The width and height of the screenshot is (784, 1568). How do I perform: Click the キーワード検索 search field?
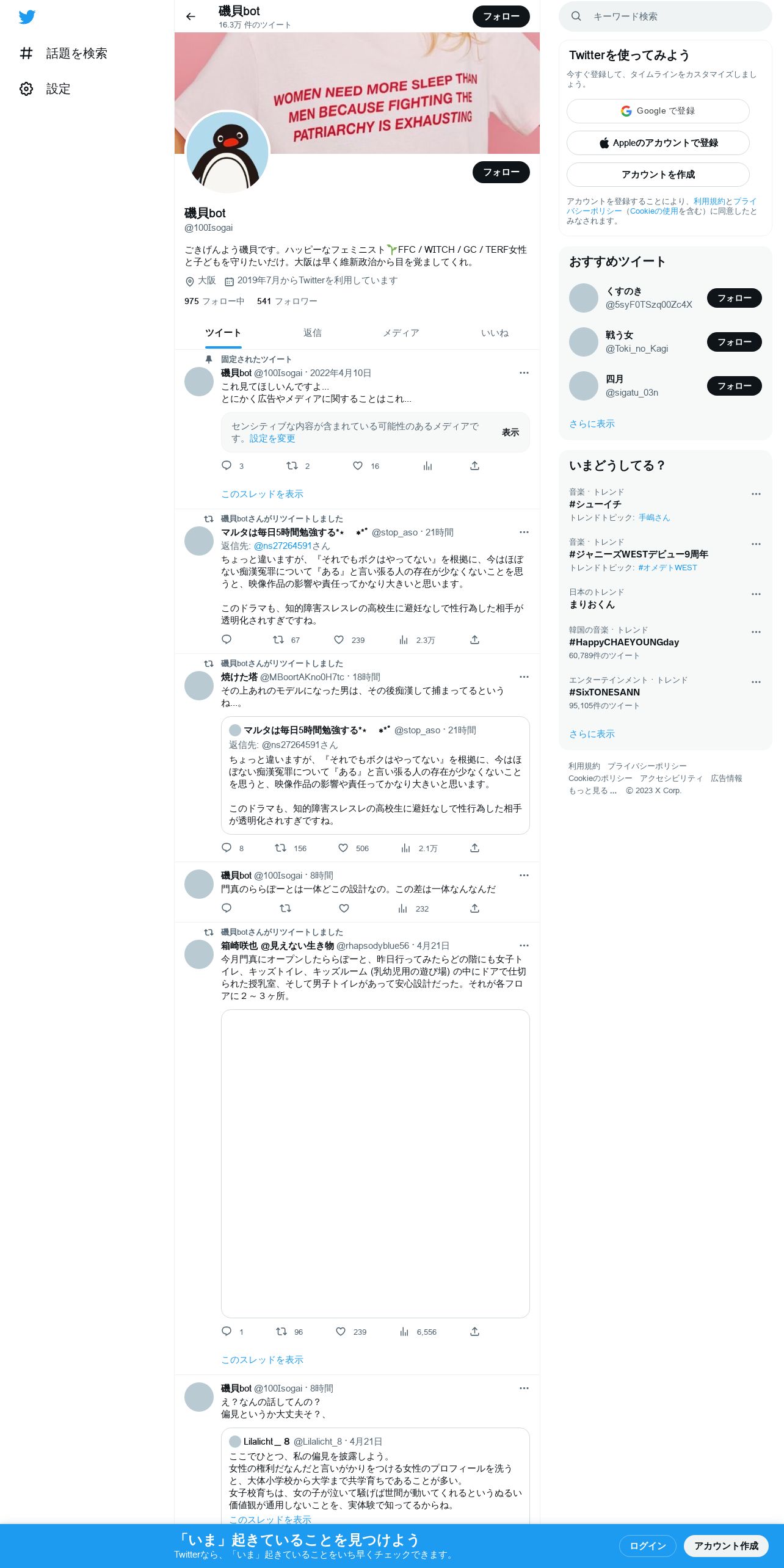(666, 16)
